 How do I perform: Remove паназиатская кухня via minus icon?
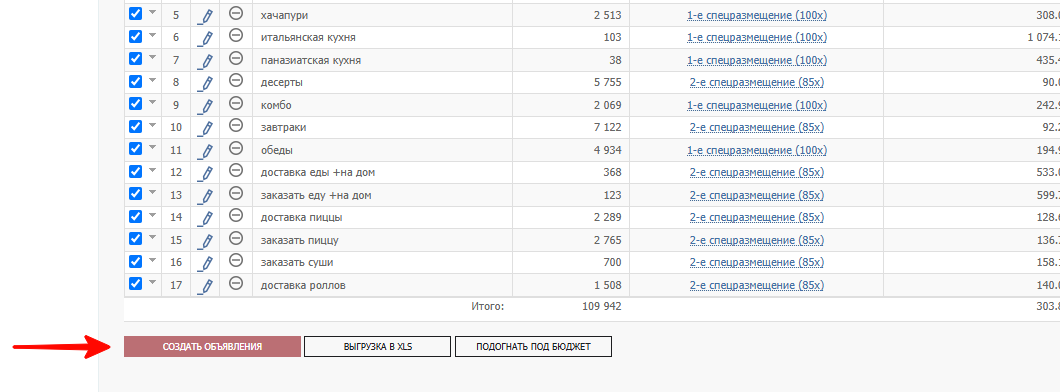click(236, 58)
